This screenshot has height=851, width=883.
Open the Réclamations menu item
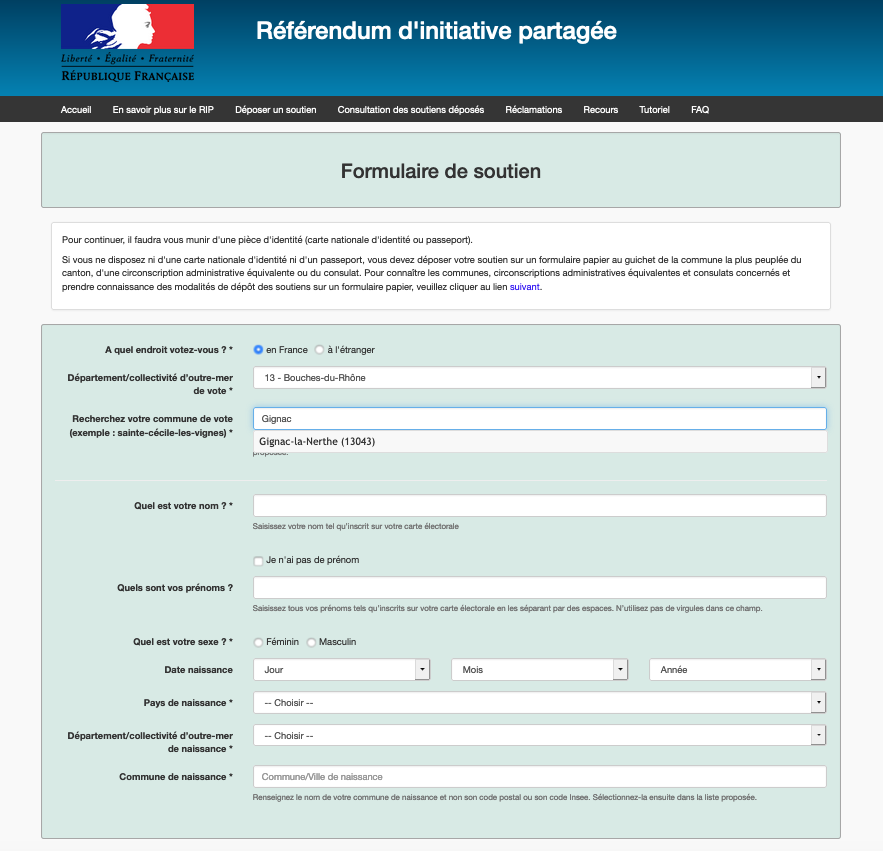(x=534, y=110)
